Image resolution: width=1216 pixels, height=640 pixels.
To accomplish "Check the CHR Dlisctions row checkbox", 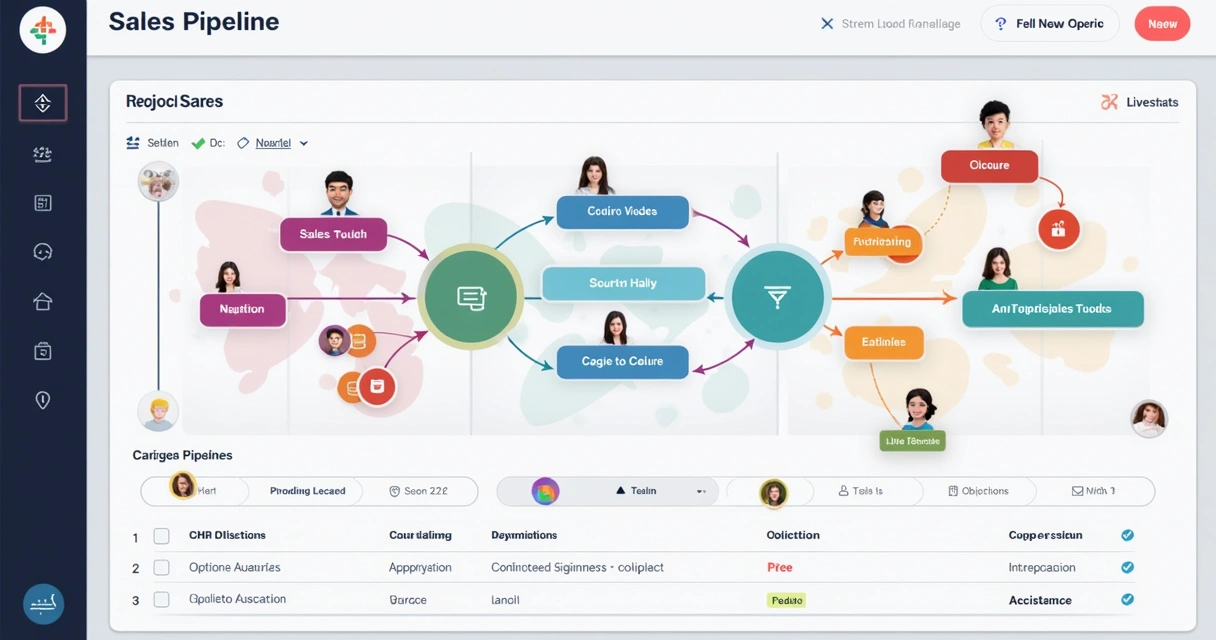I will pyautogui.click(x=161, y=536).
